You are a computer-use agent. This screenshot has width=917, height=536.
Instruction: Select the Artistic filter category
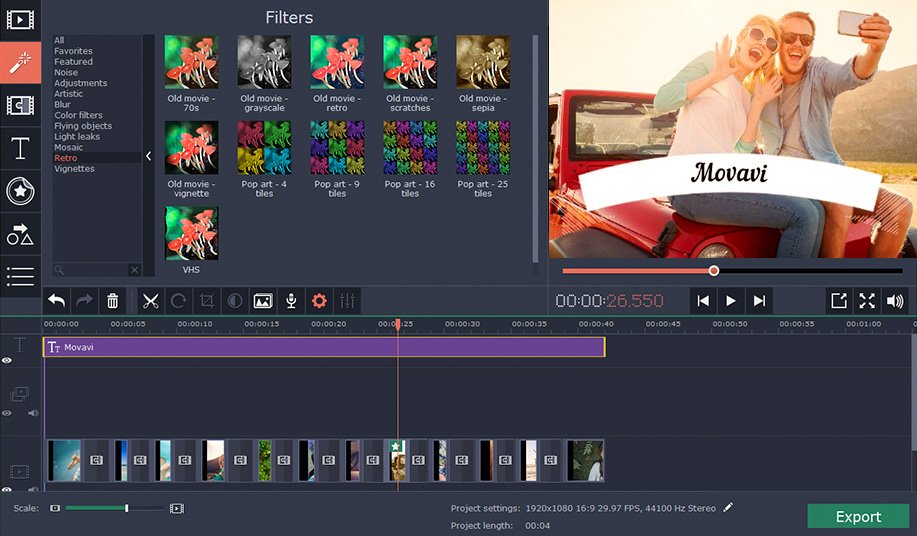[x=68, y=94]
